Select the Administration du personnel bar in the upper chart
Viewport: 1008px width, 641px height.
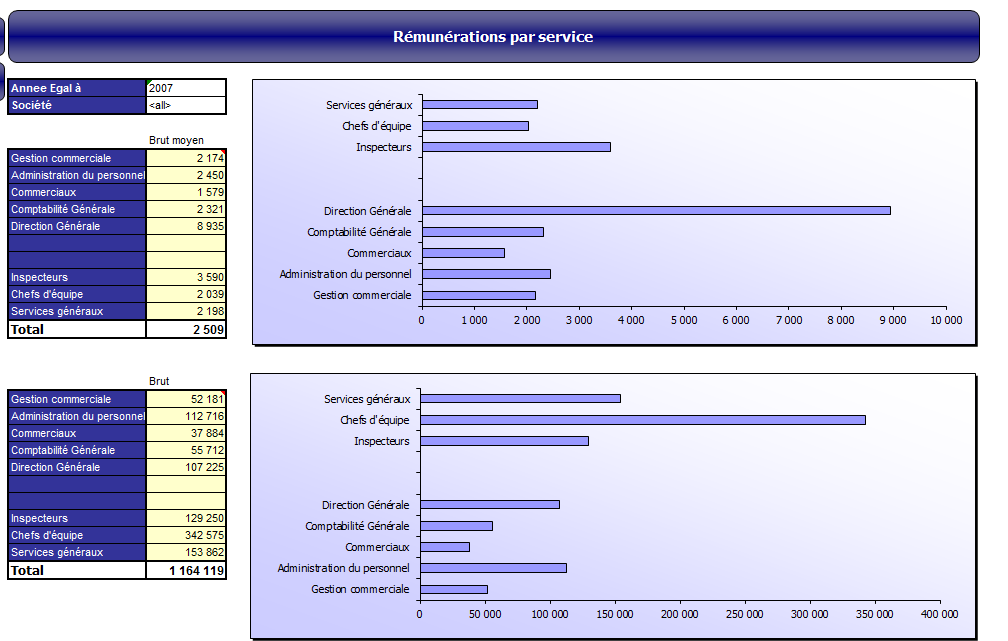pos(486,274)
